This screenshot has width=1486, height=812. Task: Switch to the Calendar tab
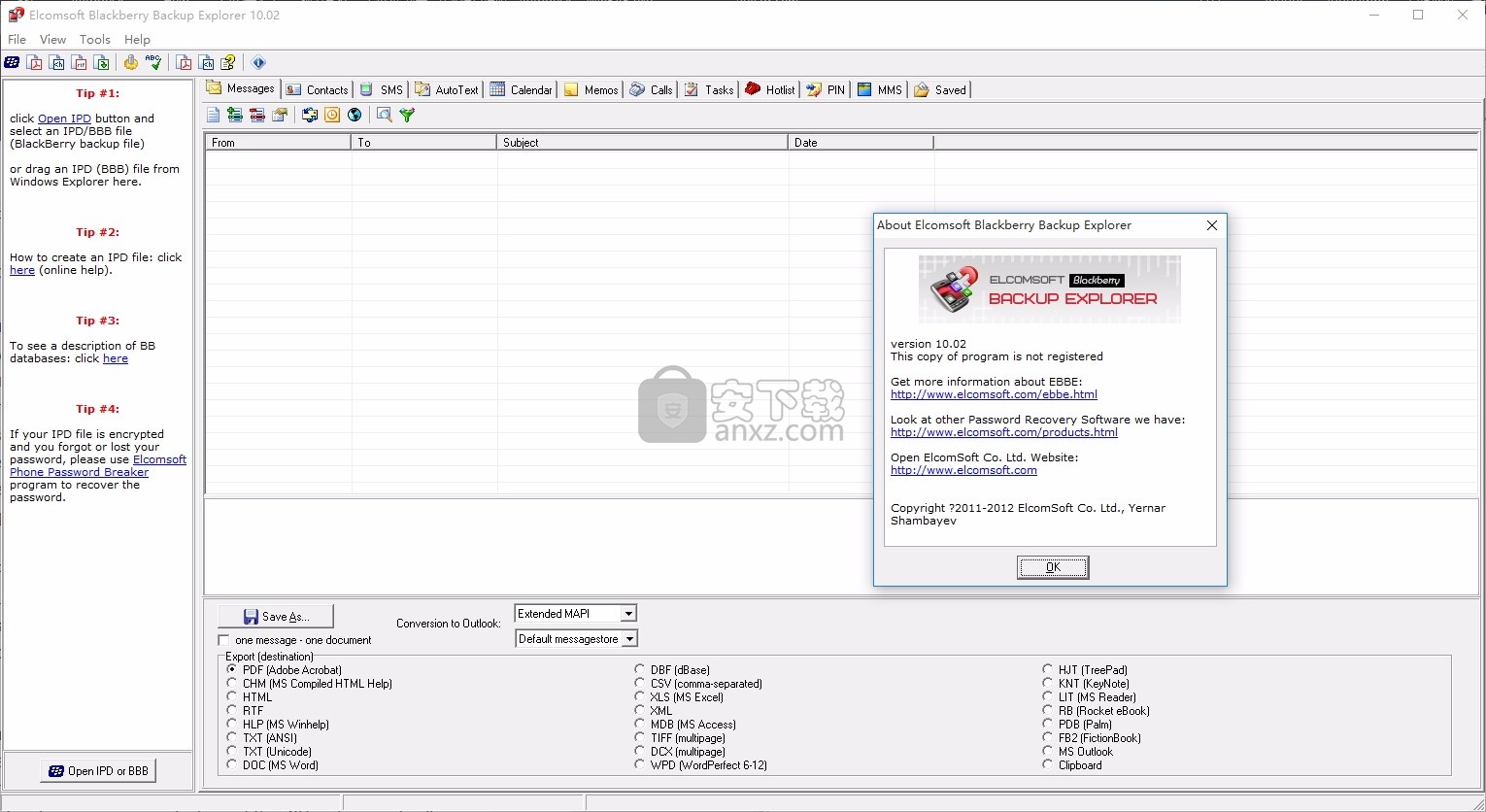(521, 89)
